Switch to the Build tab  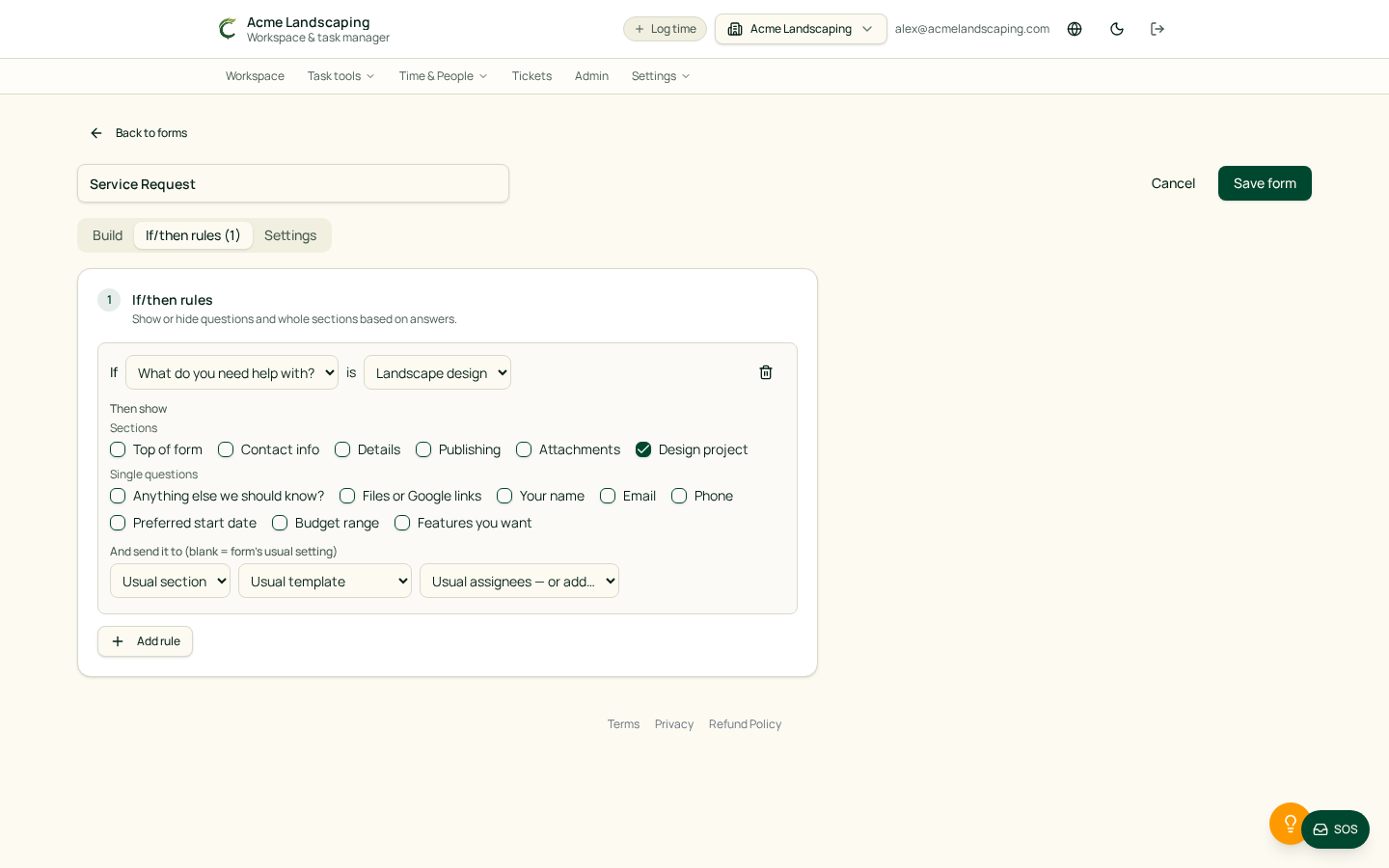click(107, 235)
